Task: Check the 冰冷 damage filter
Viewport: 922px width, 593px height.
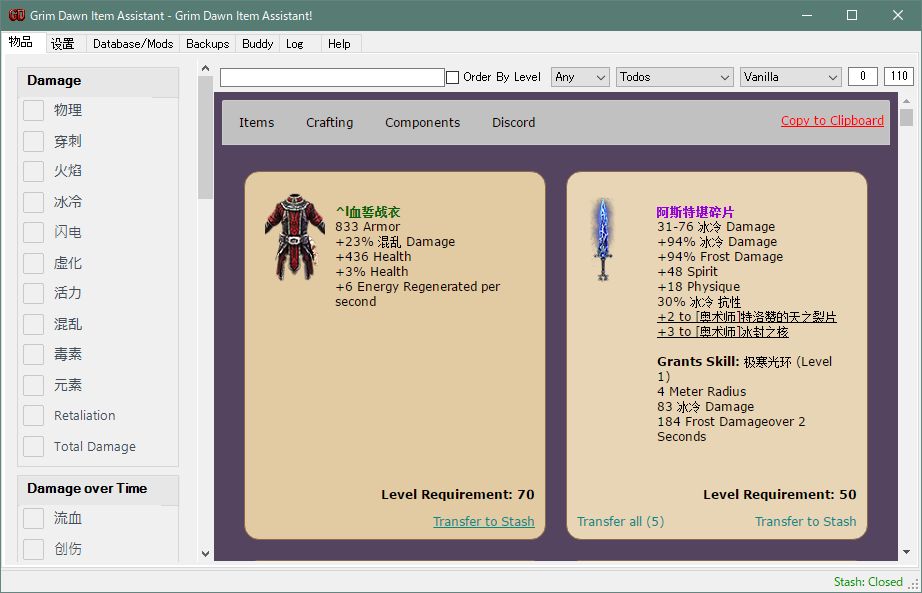Action: 34,202
